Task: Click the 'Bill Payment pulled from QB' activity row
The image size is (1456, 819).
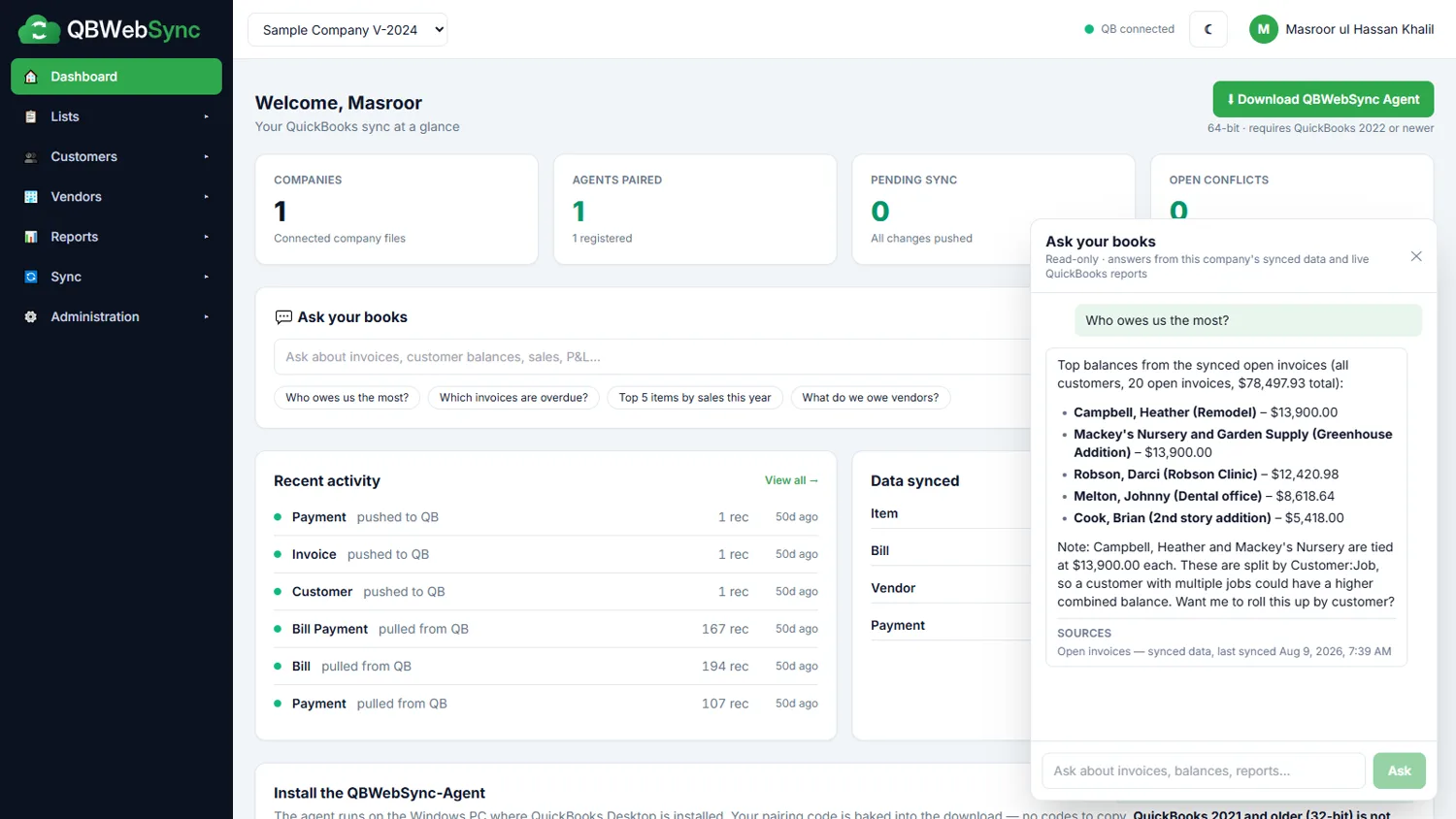Action: pos(546,629)
